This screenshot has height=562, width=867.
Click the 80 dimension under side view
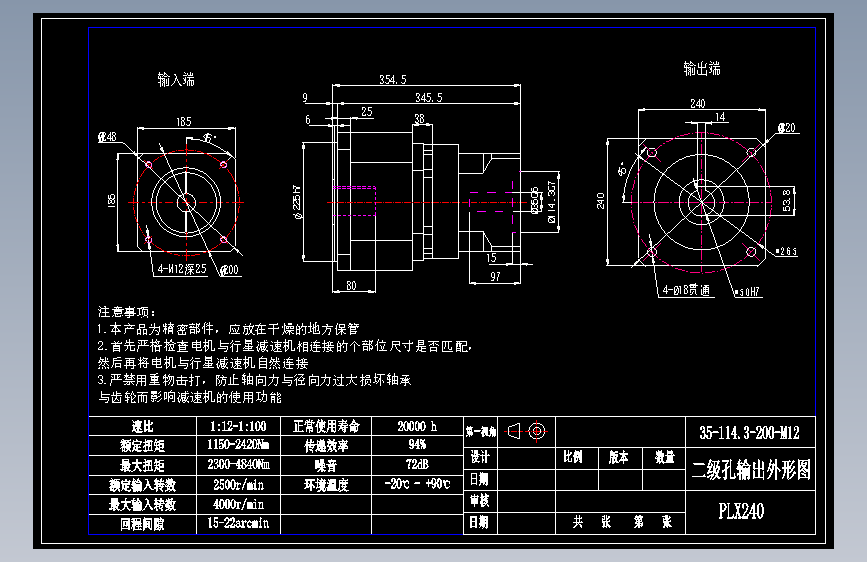click(351, 285)
